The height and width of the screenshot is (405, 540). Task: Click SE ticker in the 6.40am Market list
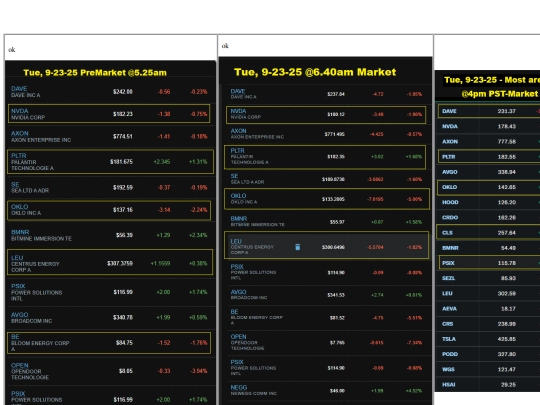234,176
